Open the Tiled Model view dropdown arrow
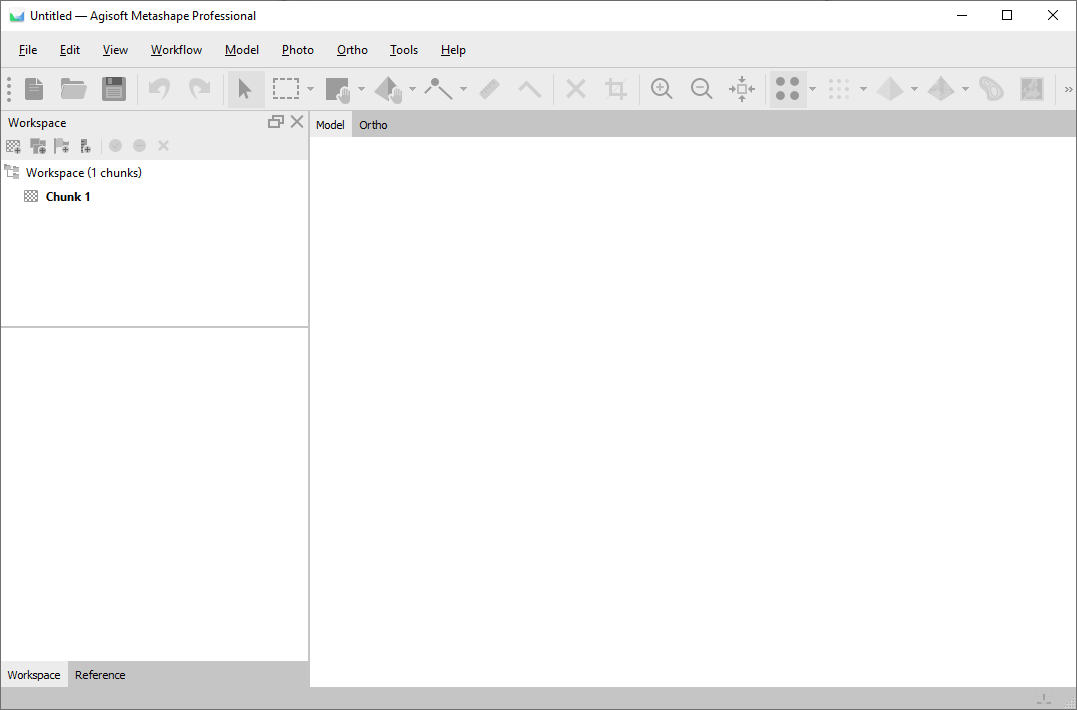This screenshot has width=1077, height=710. coord(965,89)
